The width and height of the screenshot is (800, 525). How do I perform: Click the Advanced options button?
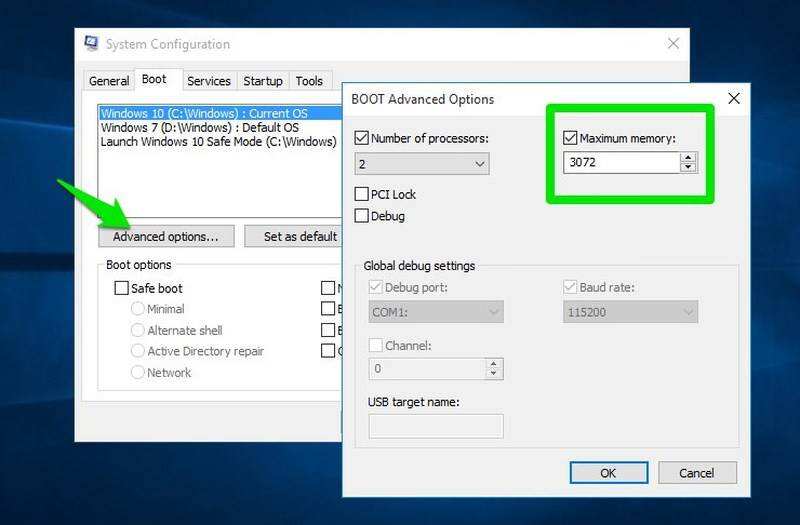(x=165, y=237)
